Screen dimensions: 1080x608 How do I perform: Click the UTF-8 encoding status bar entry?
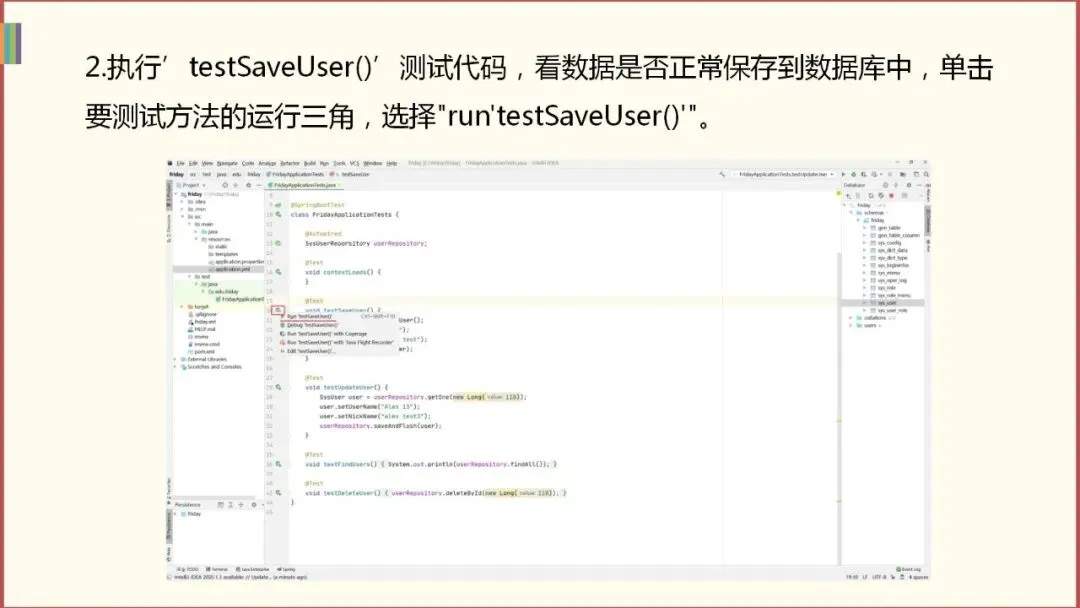point(879,577)
